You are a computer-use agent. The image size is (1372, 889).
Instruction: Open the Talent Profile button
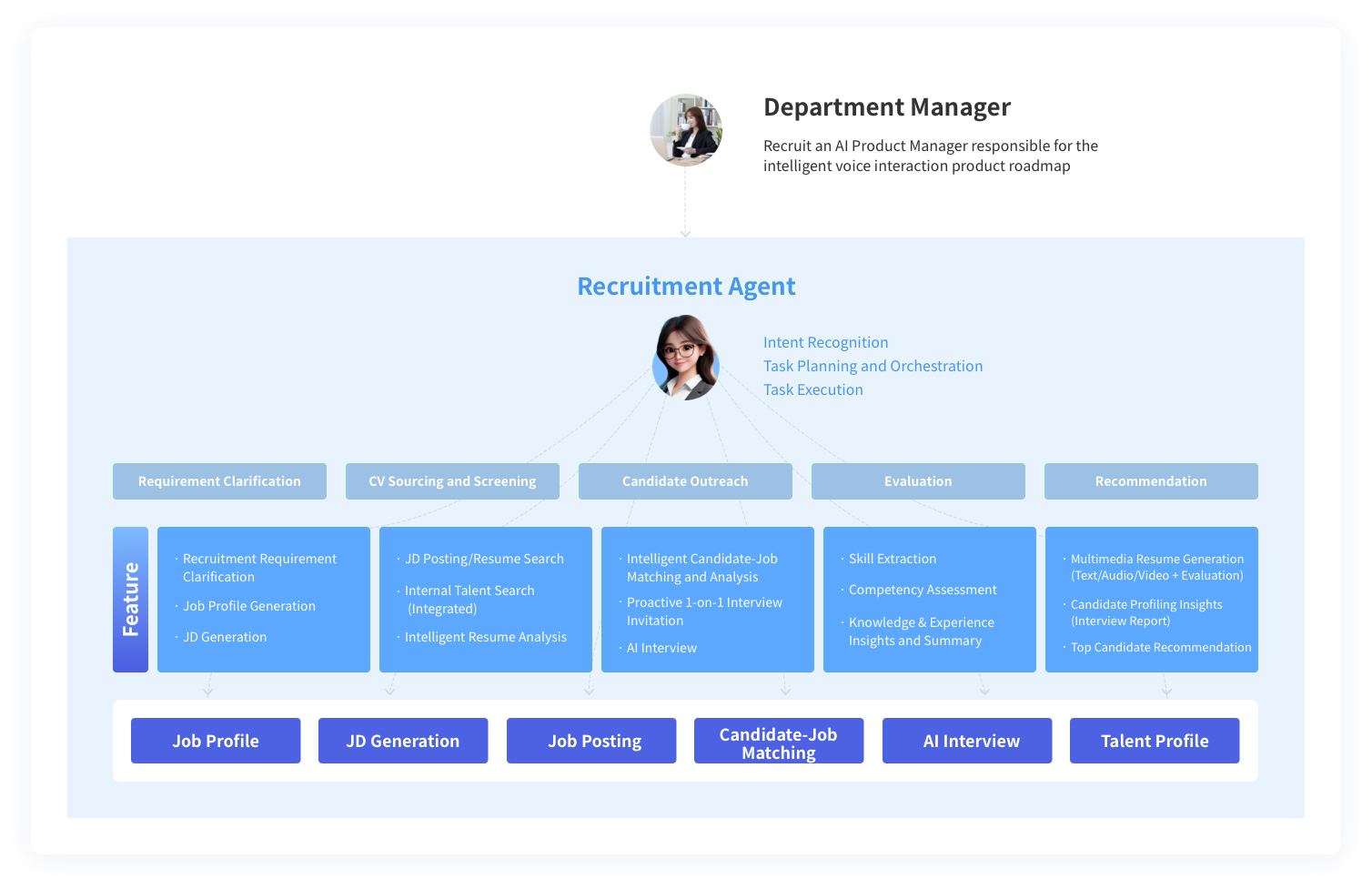coord(1155,741)
